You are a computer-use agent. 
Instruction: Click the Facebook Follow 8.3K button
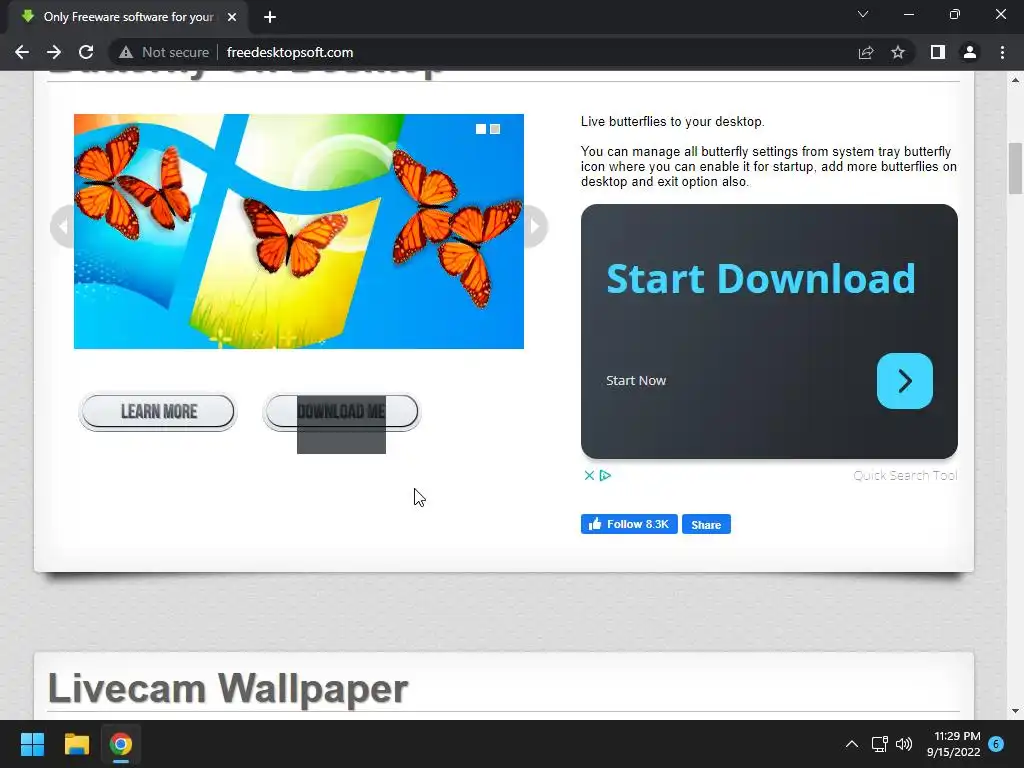[x=629, y=524]
